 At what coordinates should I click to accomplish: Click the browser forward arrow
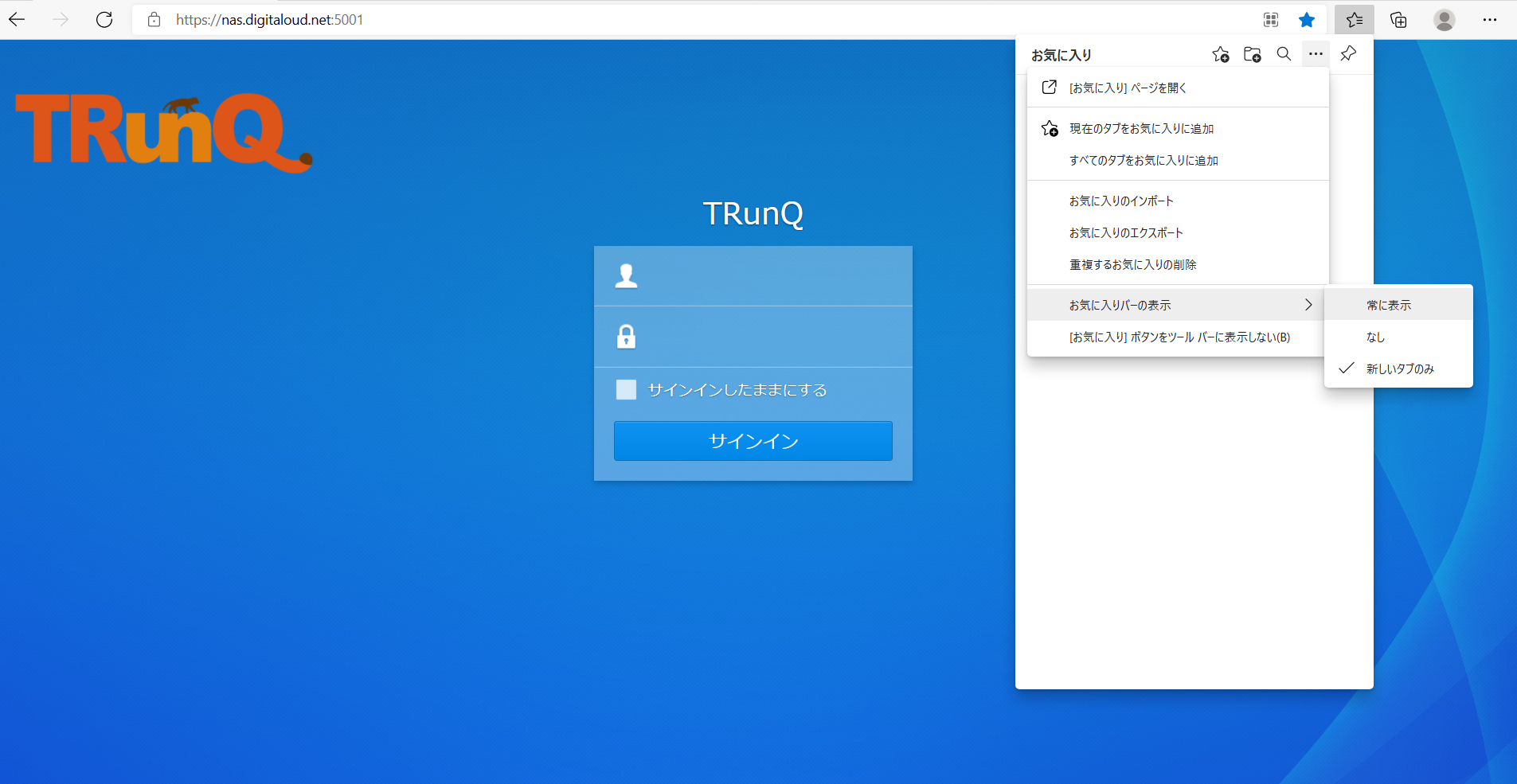[61, 20]
